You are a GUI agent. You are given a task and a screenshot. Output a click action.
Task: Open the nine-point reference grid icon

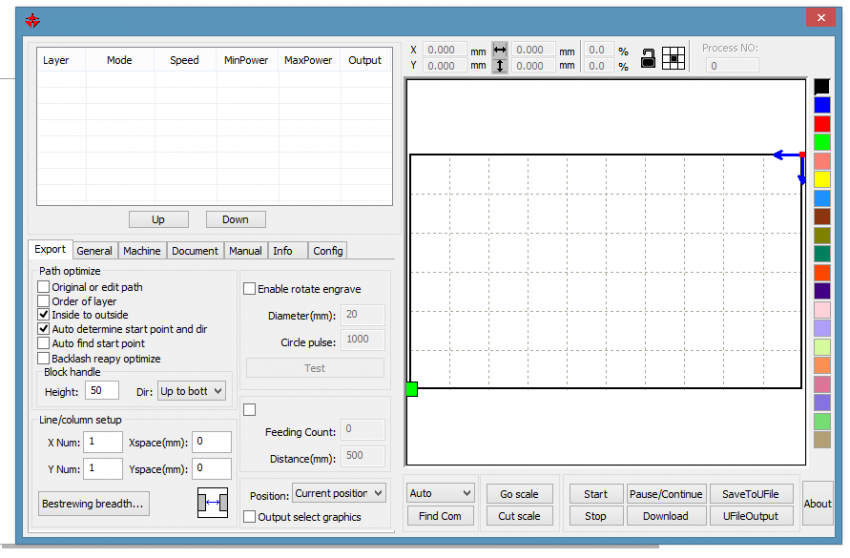coord(674,58)
